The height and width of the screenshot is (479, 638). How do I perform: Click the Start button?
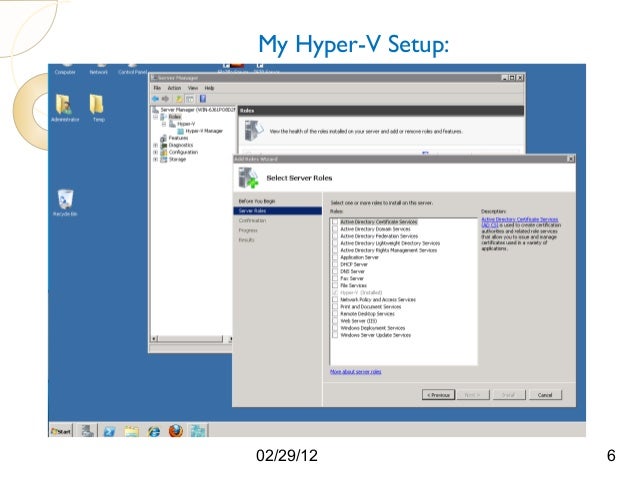point(61,431)
